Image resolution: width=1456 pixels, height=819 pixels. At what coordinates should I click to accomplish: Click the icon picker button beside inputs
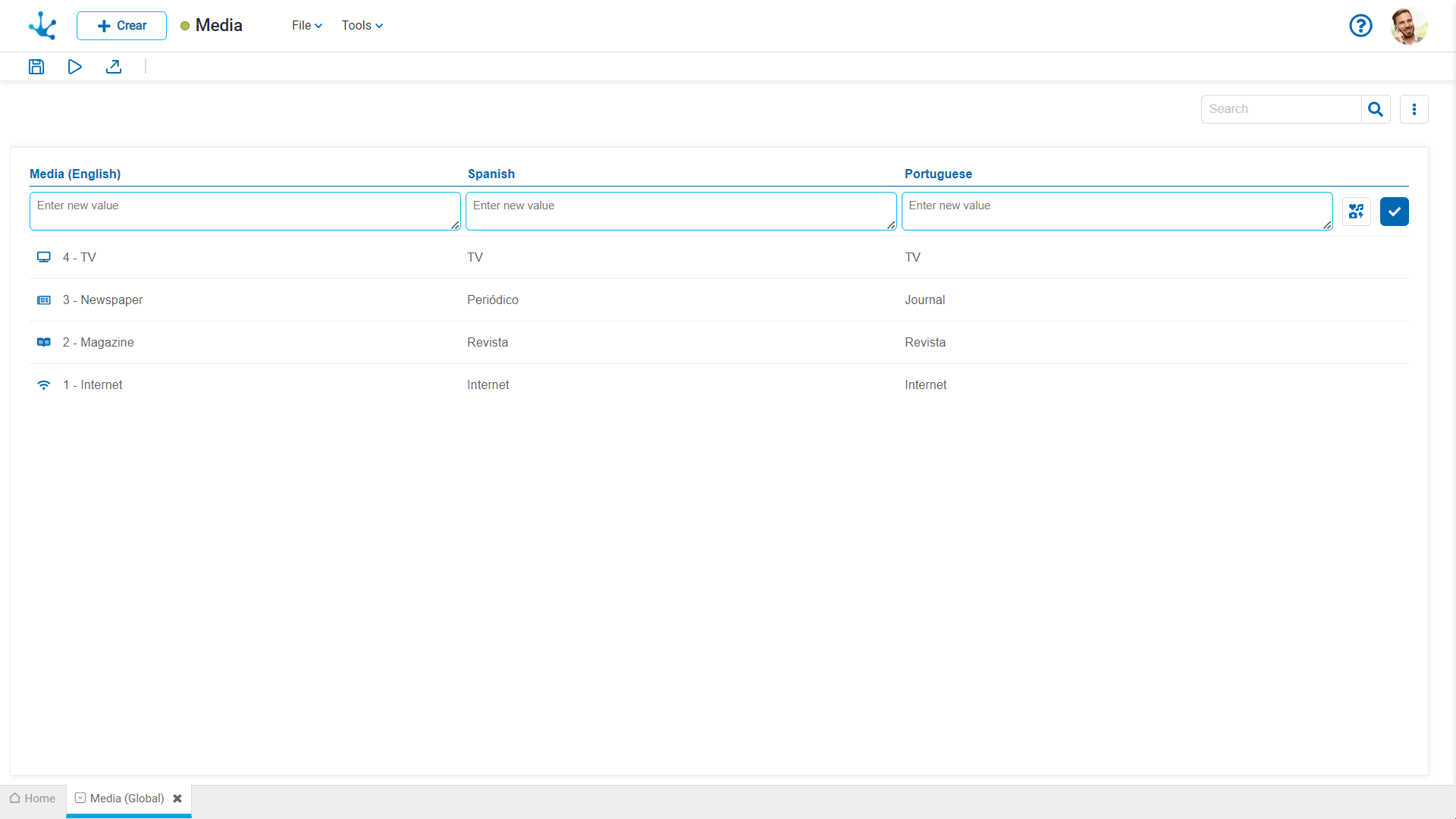coord(1356,212)
